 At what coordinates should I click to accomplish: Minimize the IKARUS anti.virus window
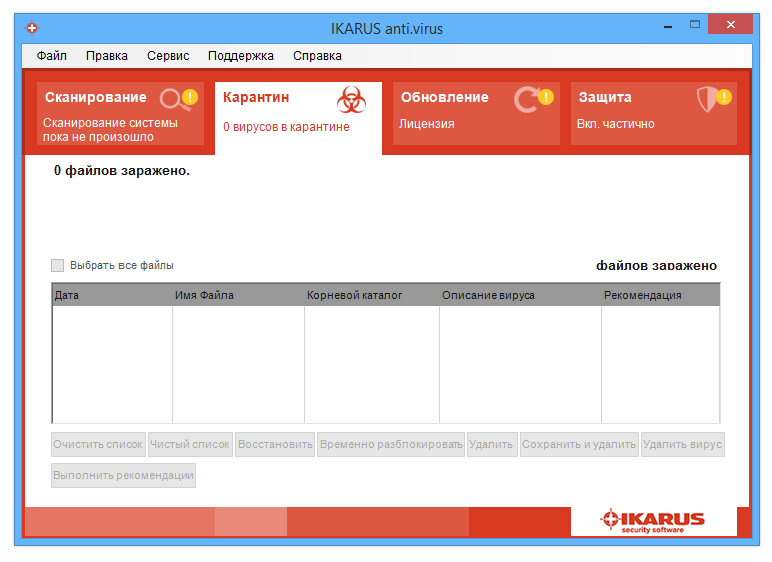pos(668,26)
